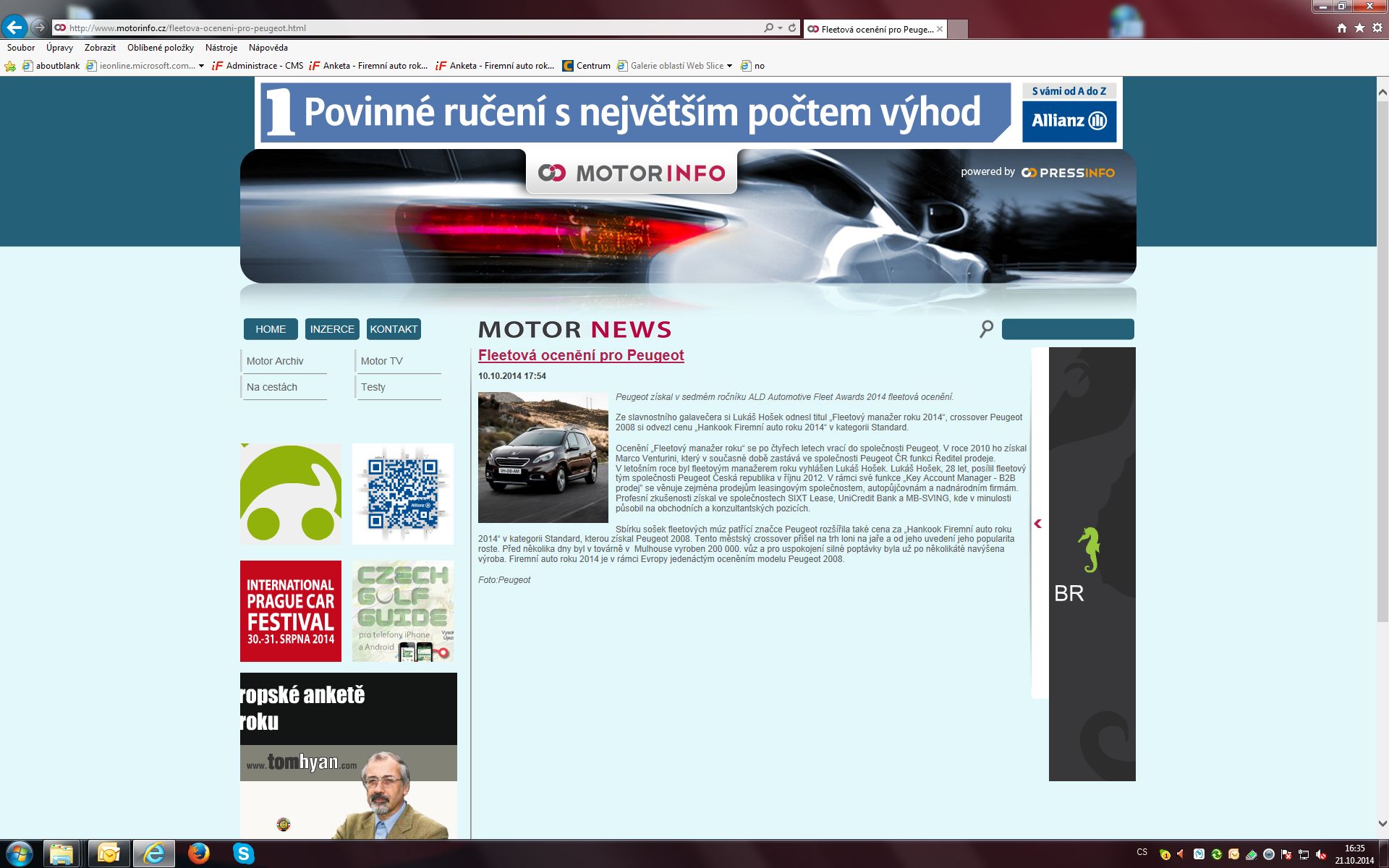Click the INZERCE button
The height and width of the screenshot is (868, 1389).
pos(332,329)
